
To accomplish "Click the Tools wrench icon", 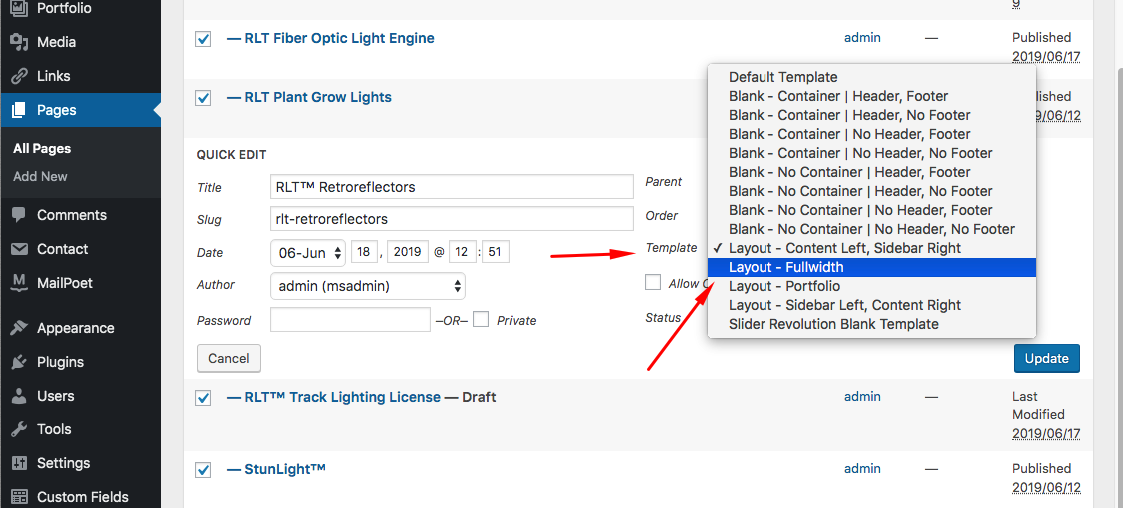I will [19, 429].
